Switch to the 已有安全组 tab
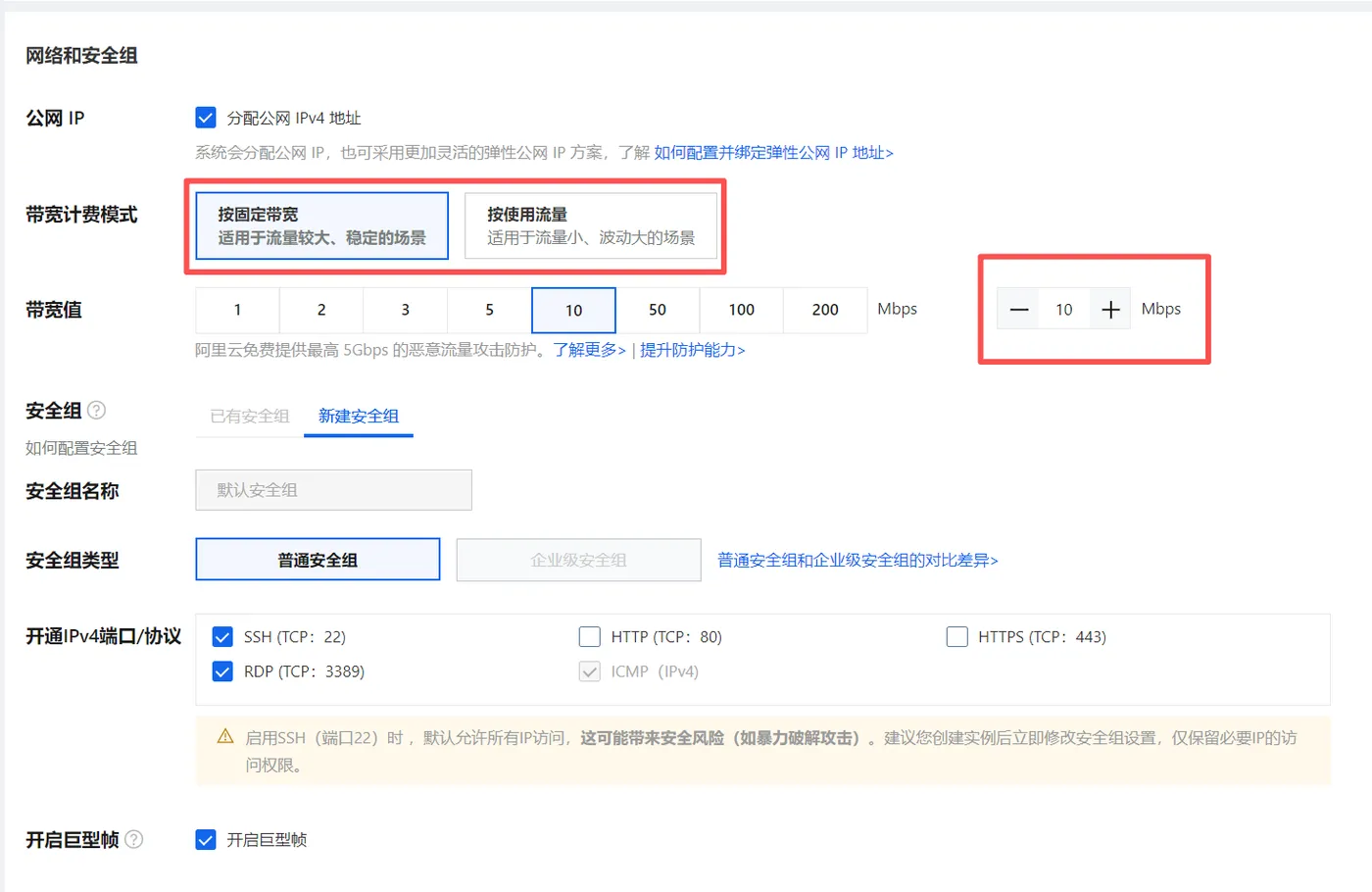This screenshot has width=1372, height=892. [x=250, y=417]
